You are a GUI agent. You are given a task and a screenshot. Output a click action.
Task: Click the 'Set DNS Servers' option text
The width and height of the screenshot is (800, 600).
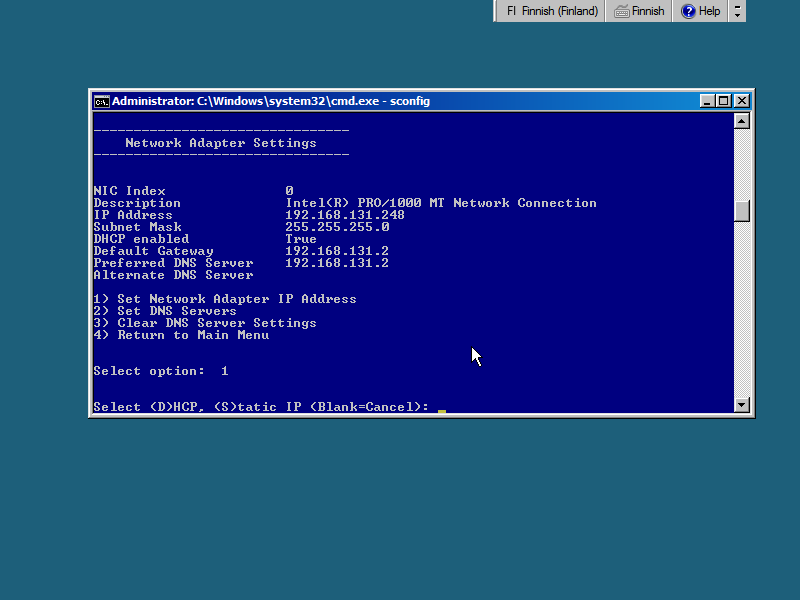coord(176,311)
